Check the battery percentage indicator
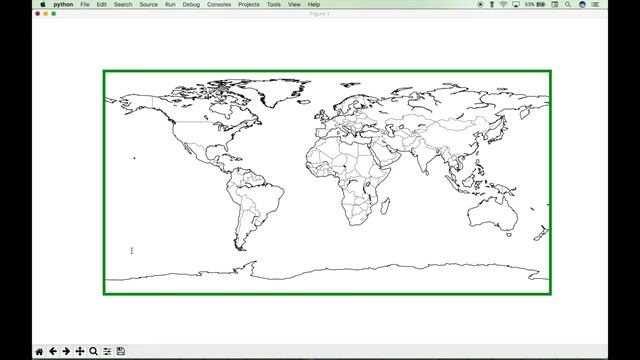The height and width of the screenshot is (360, 640). (535, 4)
